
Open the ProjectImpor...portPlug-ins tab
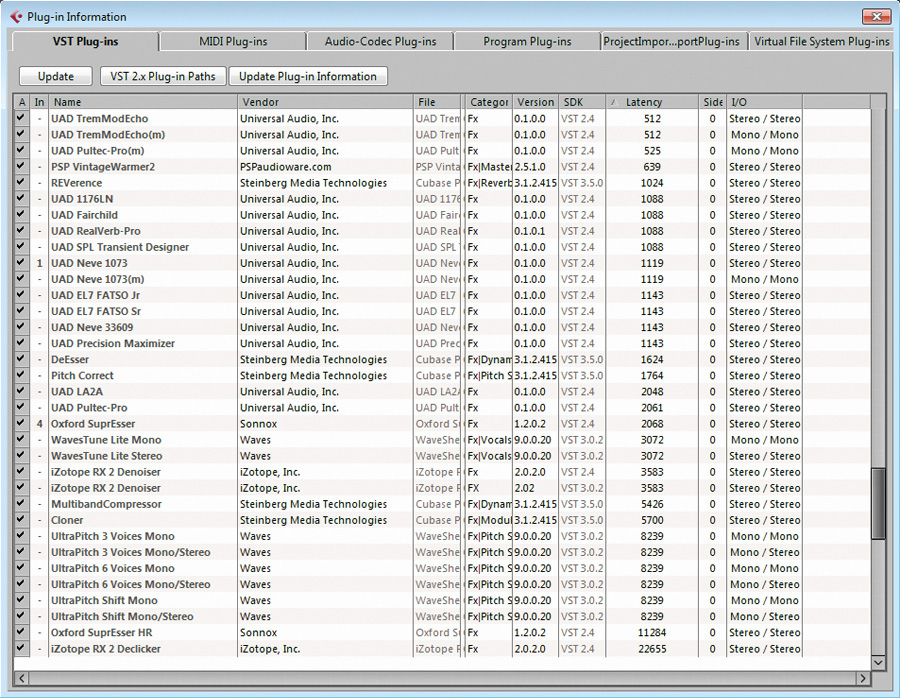pyautogui.click(x=674, y=41)
